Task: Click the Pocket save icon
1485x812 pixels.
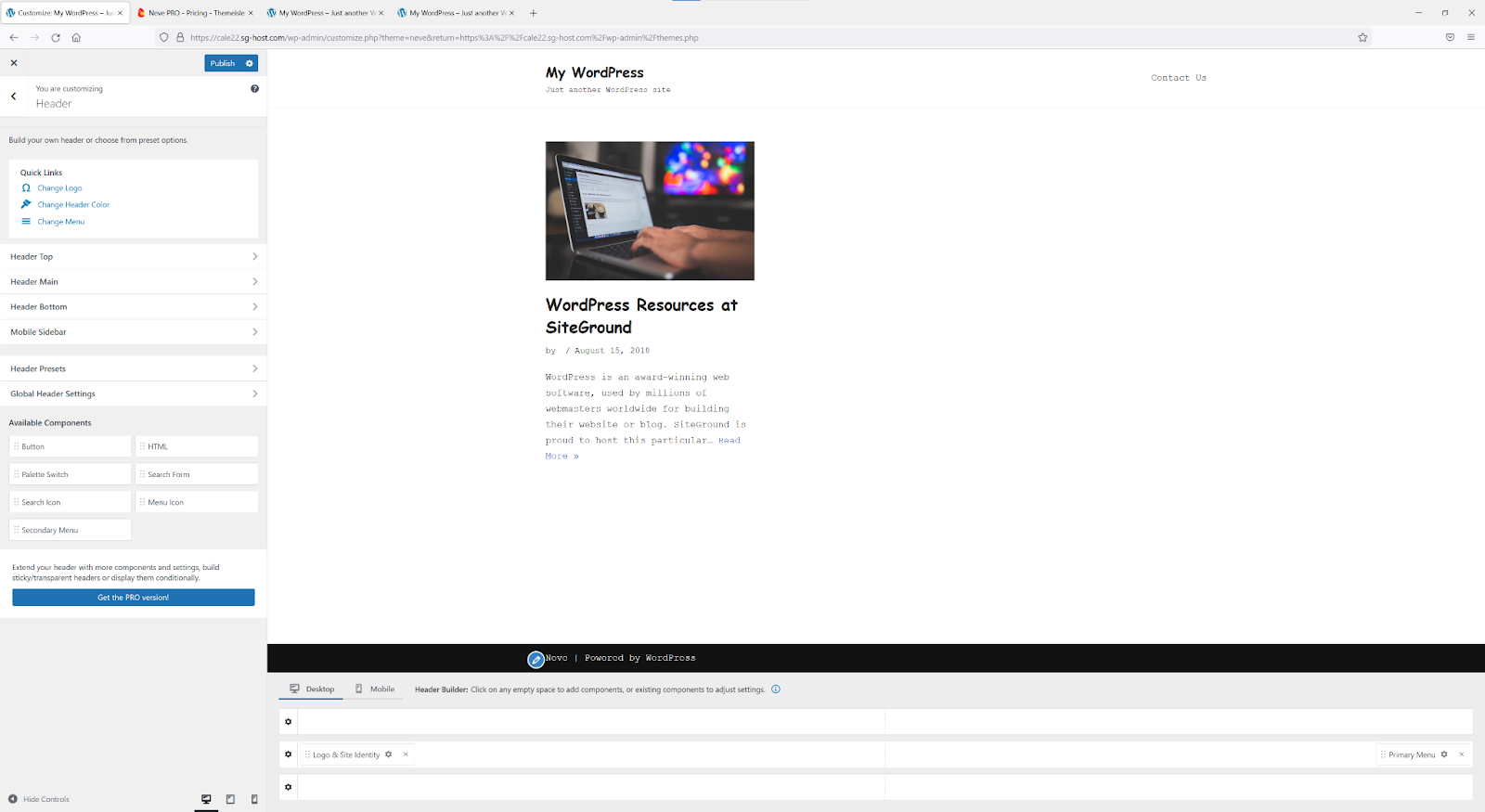Action: pyautogui.click(x=1450, y=38)
